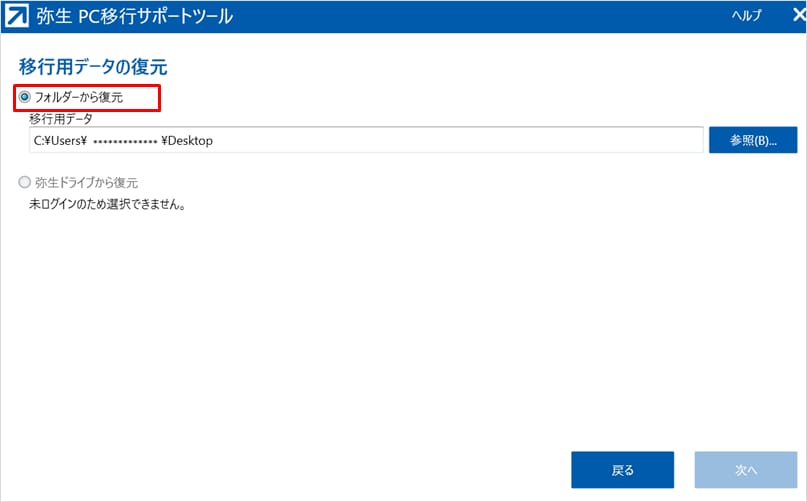Viewport: 807px width, 502px height.
Task: Click the 弥生ドライブから復元 label text
Action: pos(85,183)
